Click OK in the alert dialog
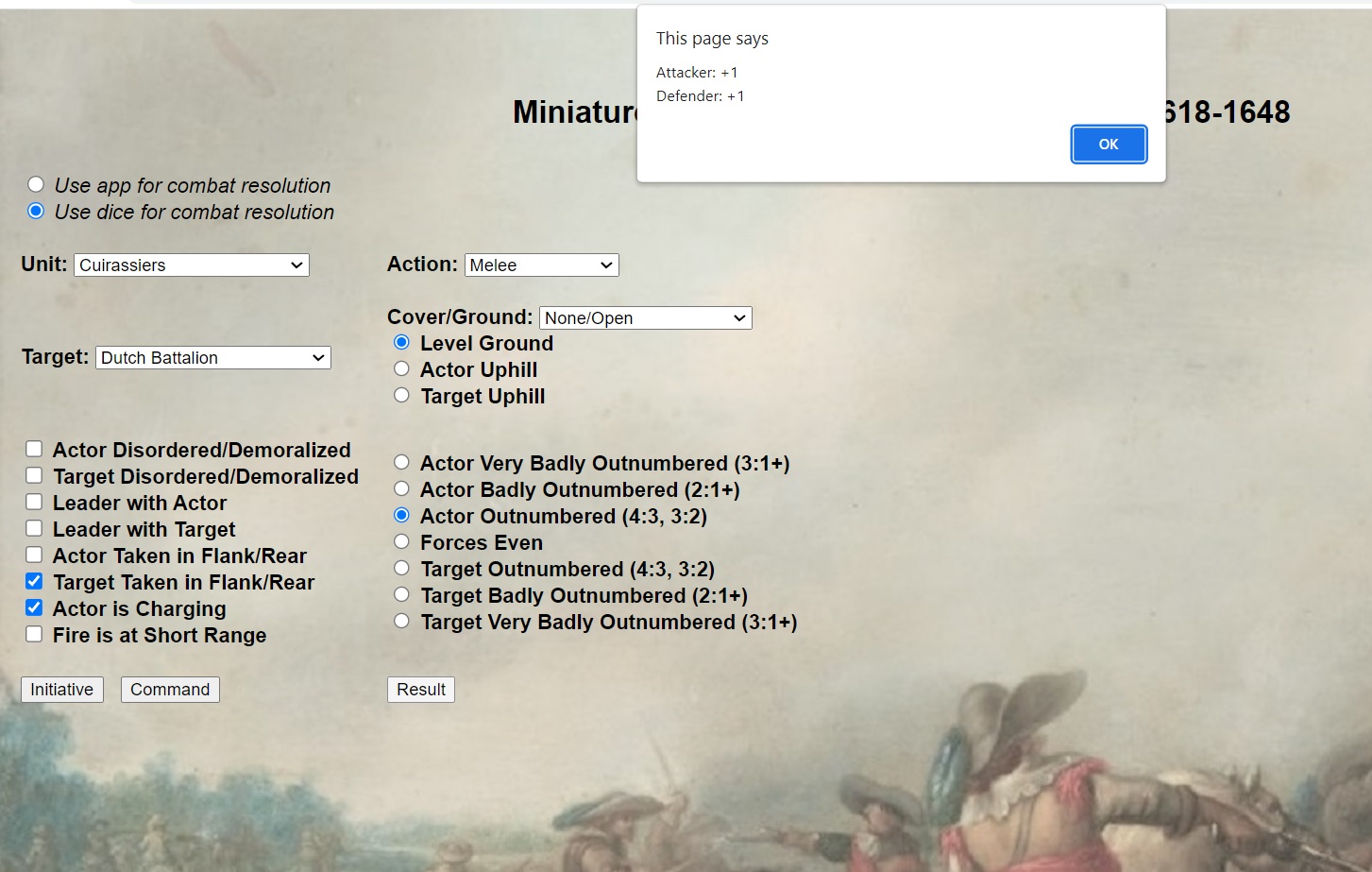 click(x=1109, y=145)
